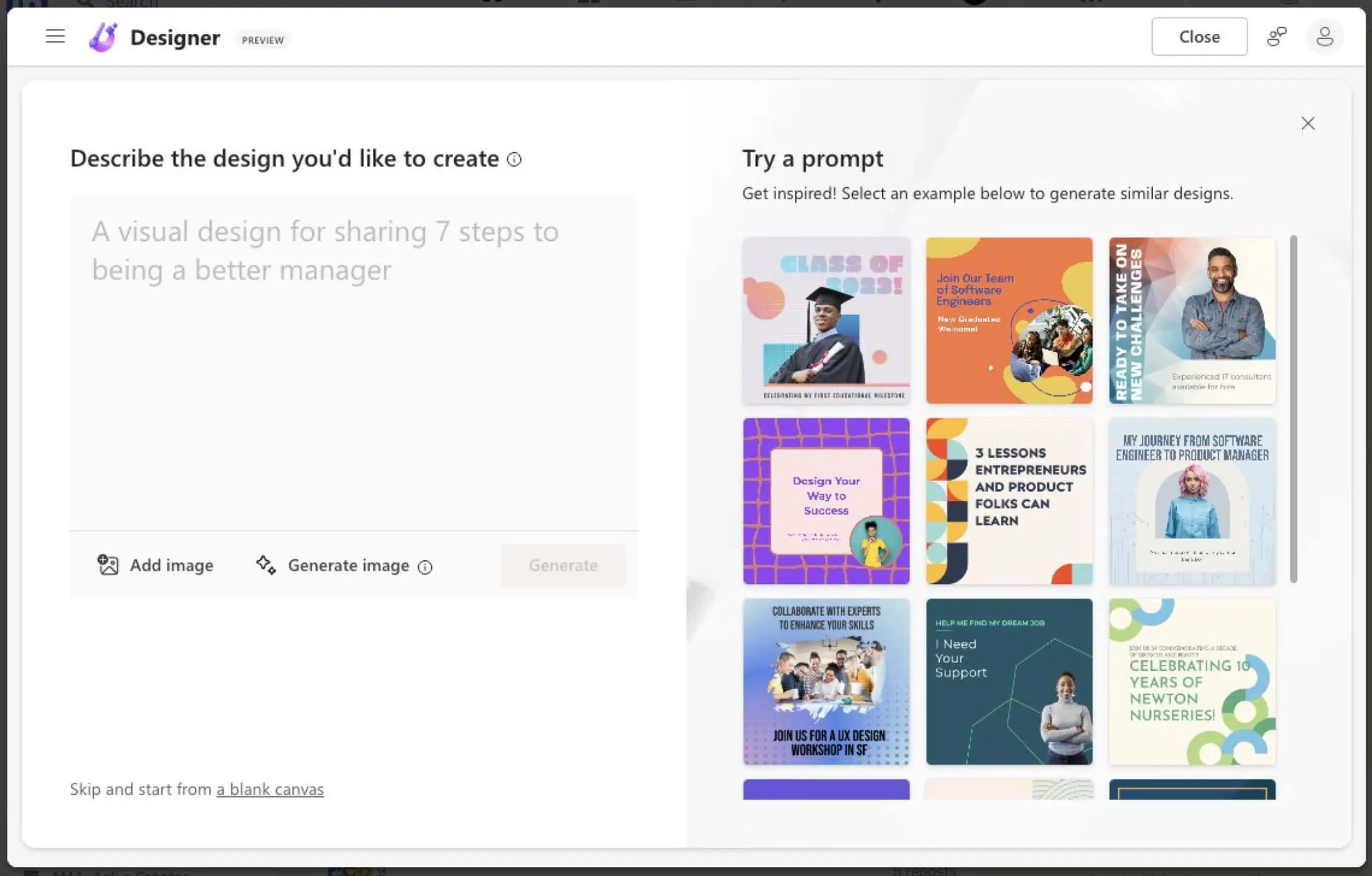
Task: Click the Designer logo icon
Action: [103, 37]
